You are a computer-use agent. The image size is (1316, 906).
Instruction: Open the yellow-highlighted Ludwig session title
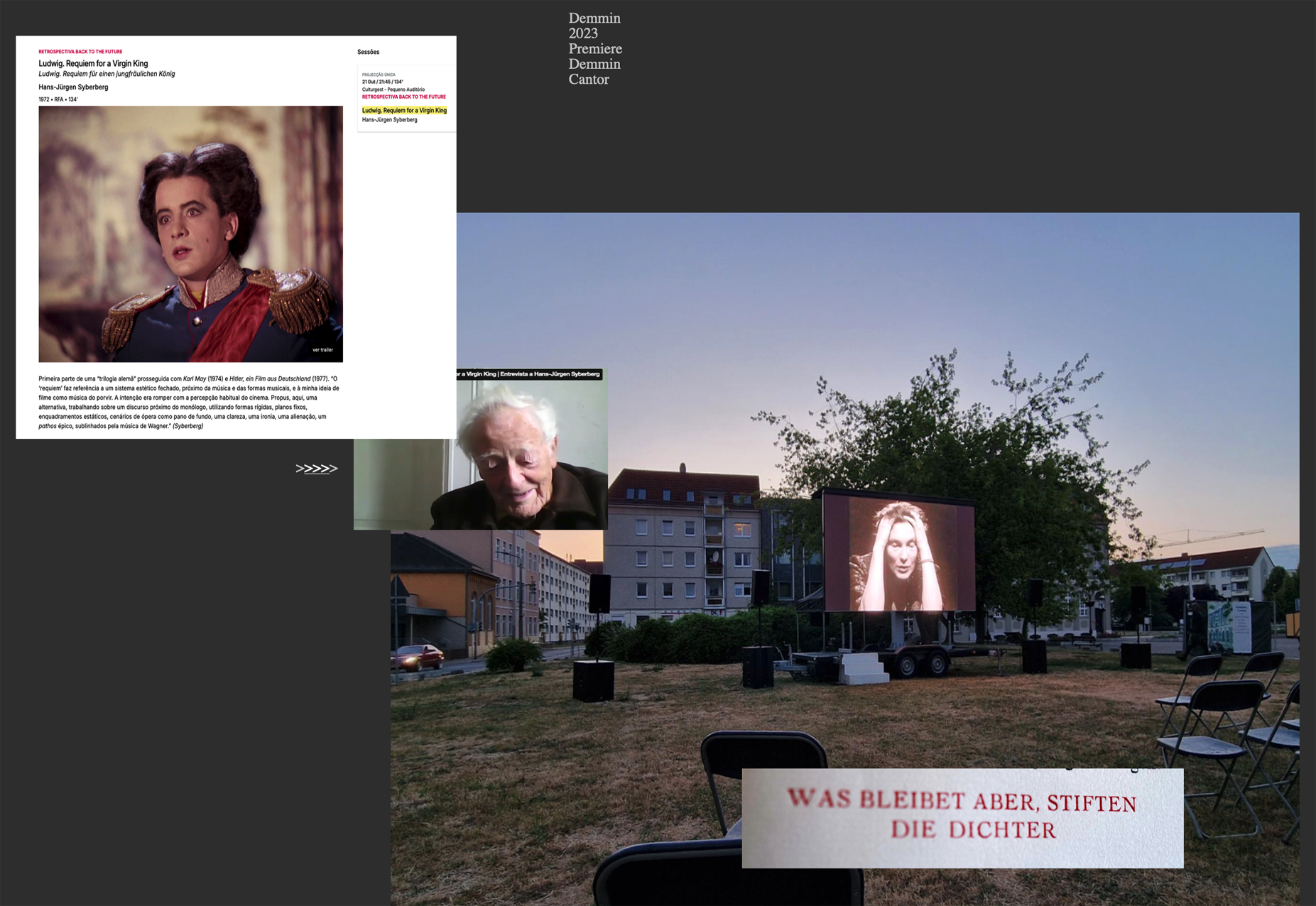click(x=404, y=111)
